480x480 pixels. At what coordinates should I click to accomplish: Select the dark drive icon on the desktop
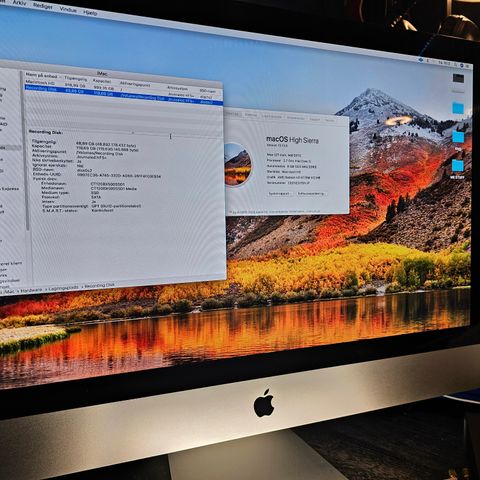458,79
